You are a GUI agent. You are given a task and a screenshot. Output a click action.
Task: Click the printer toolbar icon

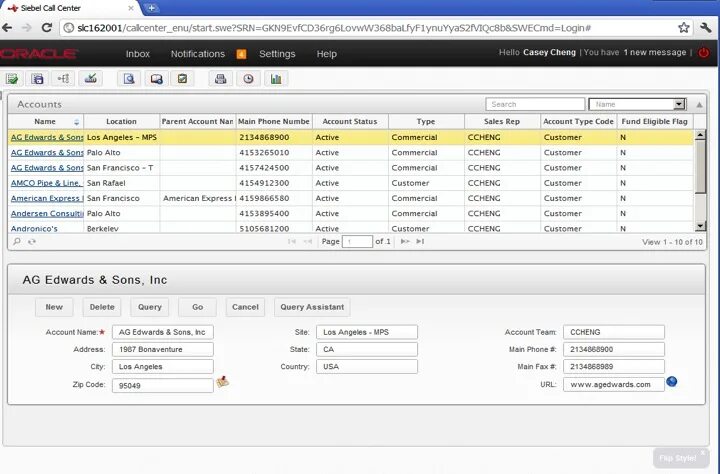click(x=220, y=79)
